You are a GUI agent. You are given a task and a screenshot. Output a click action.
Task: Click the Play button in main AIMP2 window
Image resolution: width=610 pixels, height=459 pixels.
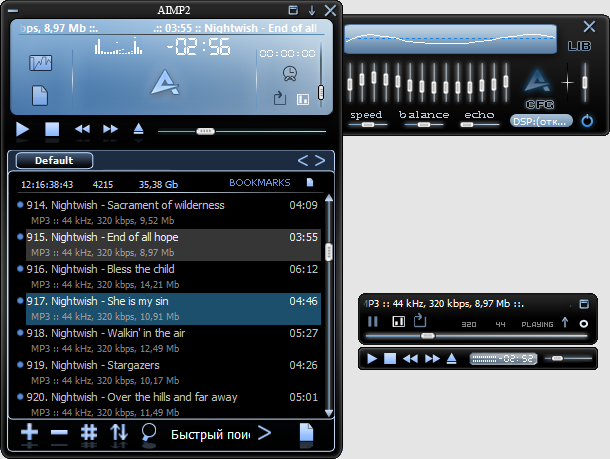(23, 129)
